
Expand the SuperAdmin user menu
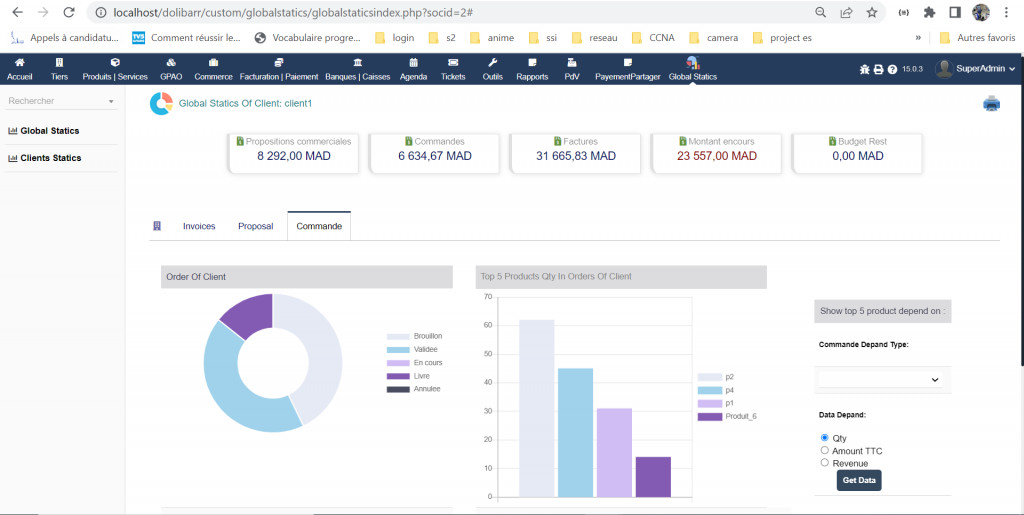pyautogui.click(x=976, y=68)
